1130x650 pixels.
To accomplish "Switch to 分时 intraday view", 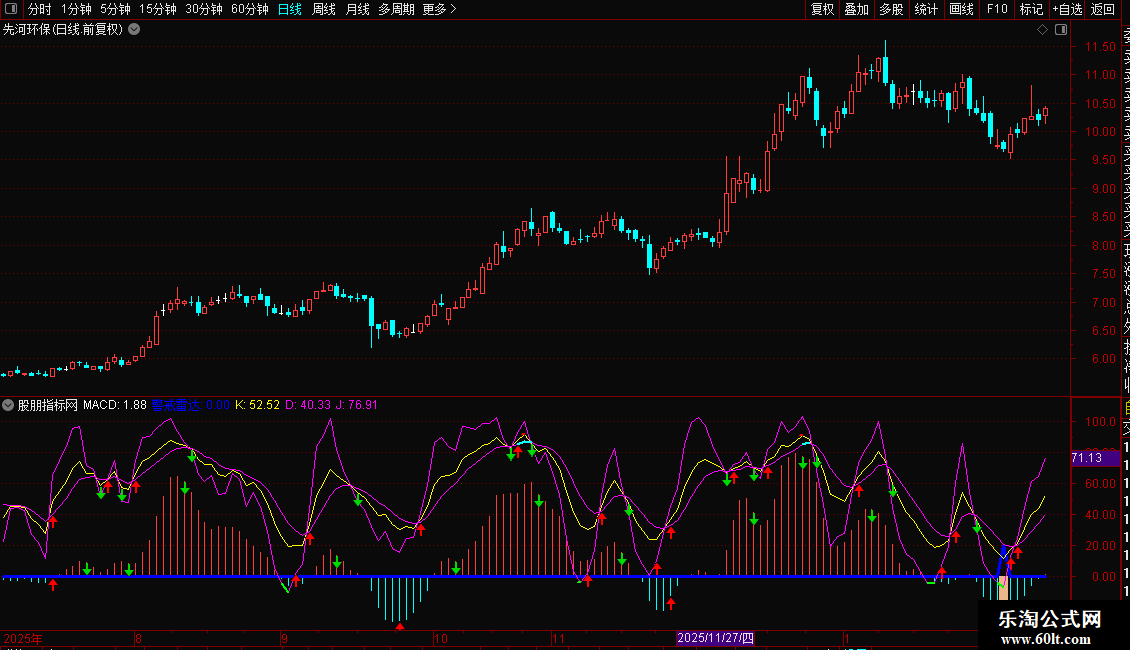I will coord(39,9).
